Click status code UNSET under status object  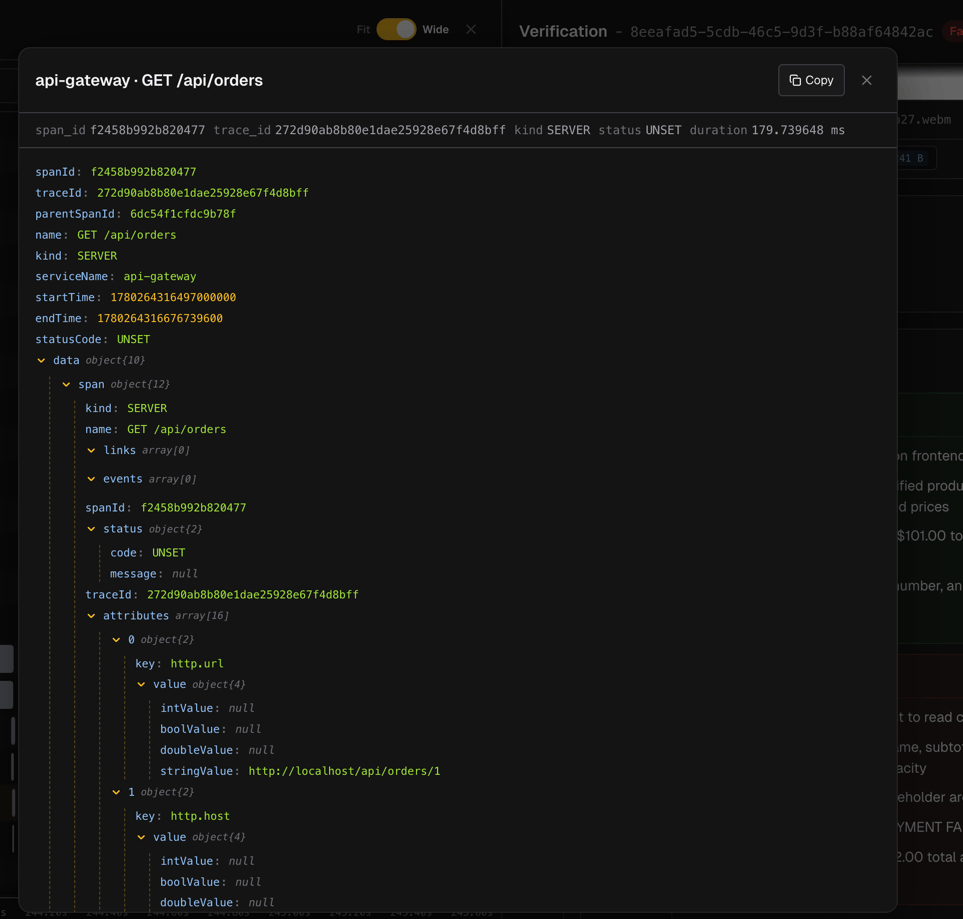tap(168, 553)
